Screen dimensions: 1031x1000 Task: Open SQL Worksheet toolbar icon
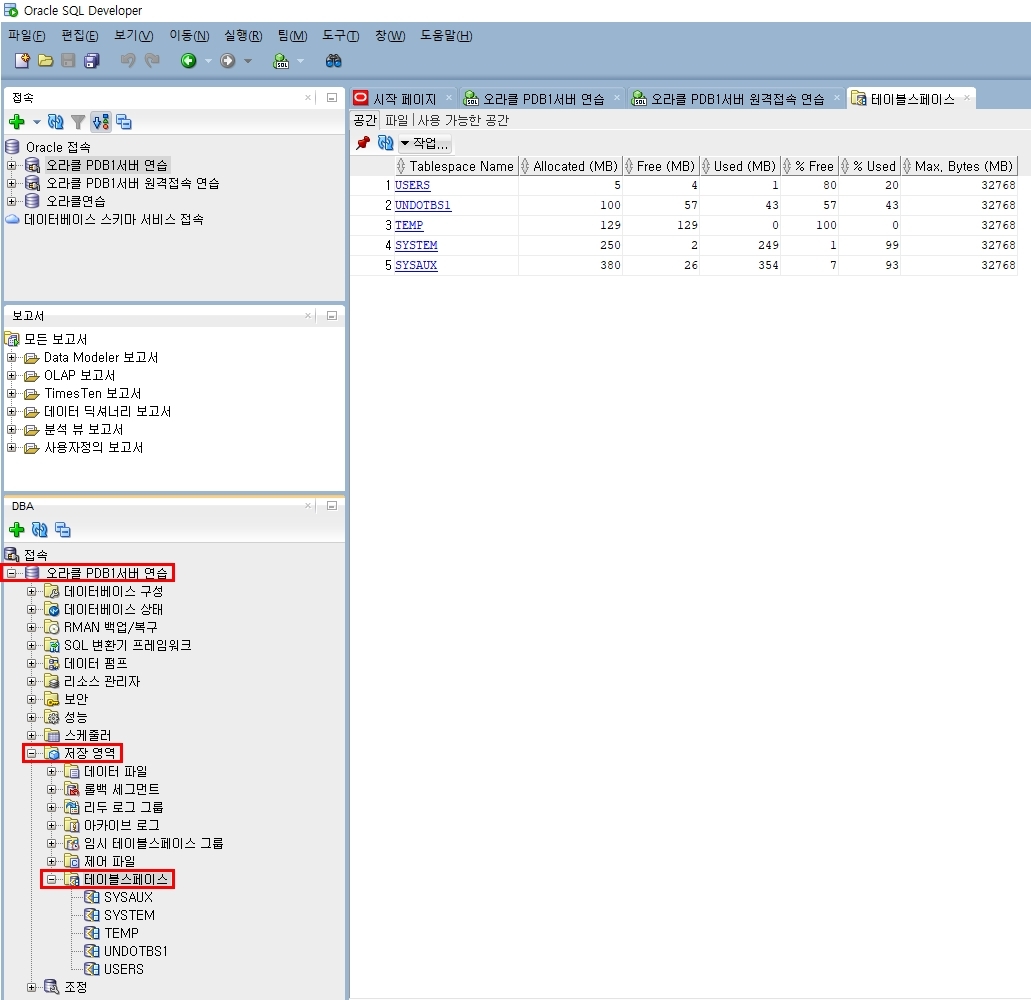click(x=281, y=61)
